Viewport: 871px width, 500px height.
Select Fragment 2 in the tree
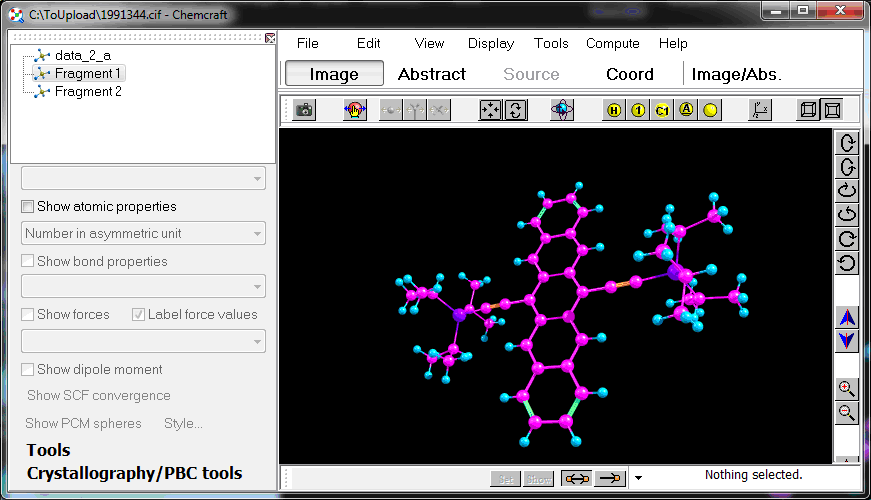(88, 91)
